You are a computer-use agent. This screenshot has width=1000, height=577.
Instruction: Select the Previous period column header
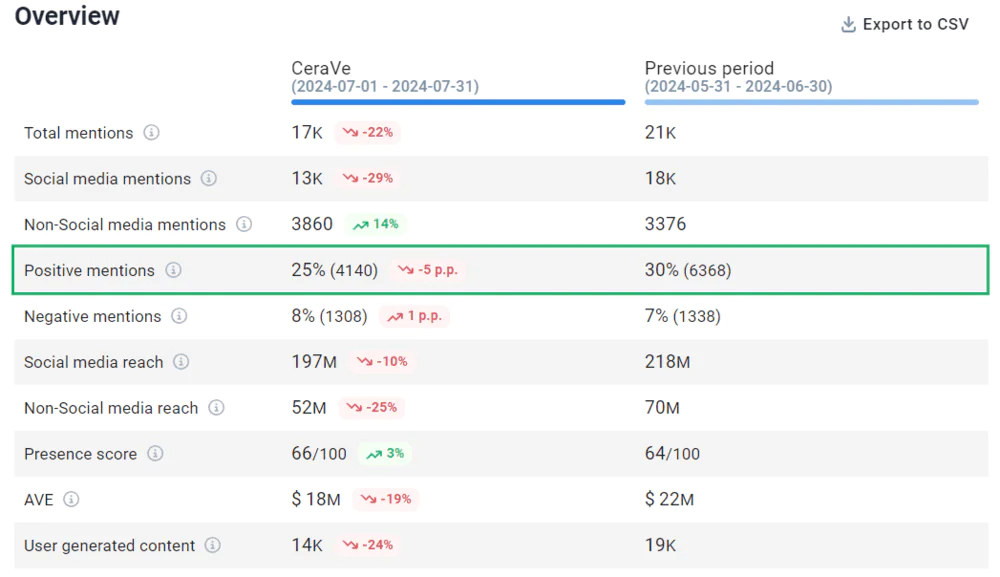point(709,68)
